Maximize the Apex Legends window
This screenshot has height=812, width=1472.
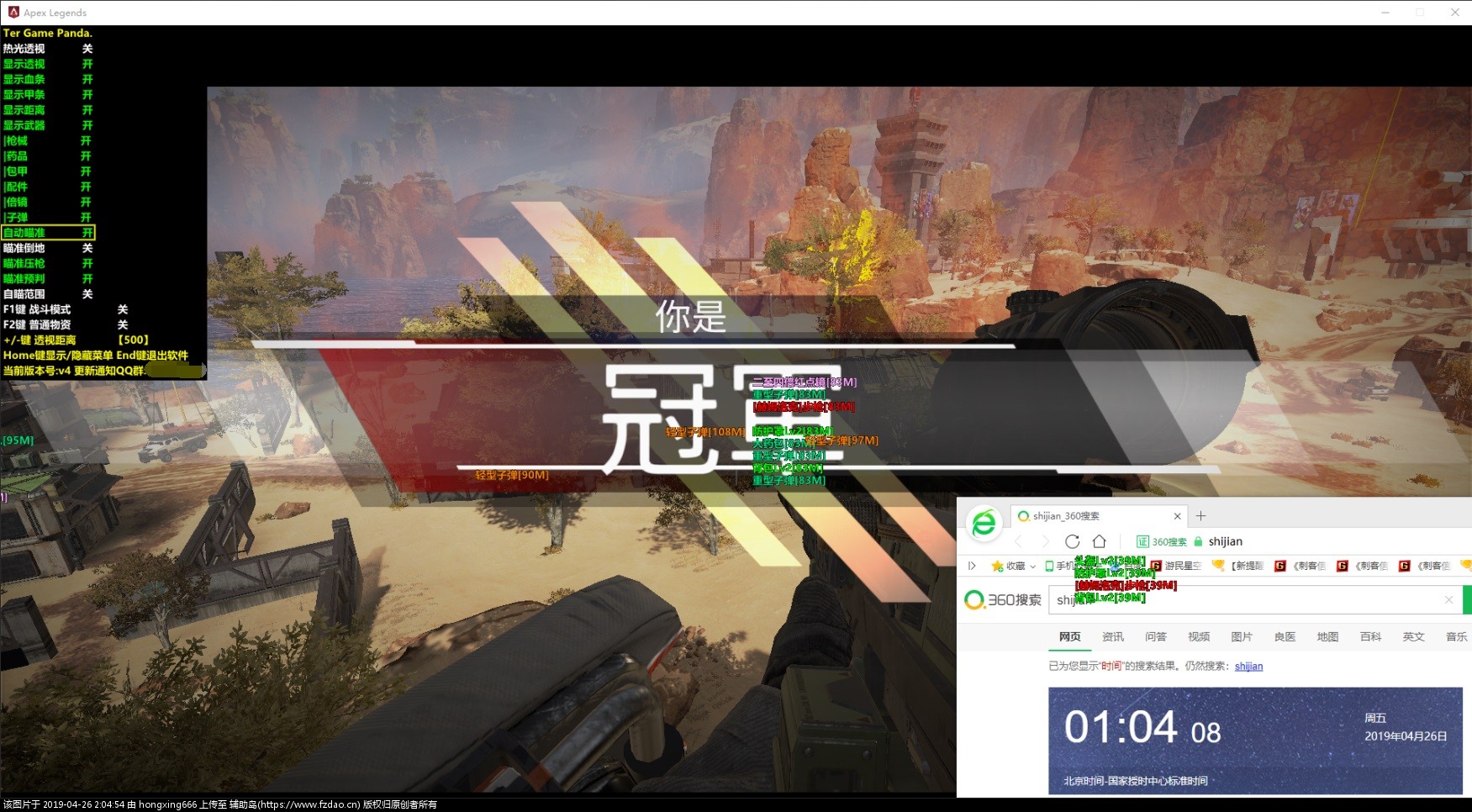tap(1420, 13)
